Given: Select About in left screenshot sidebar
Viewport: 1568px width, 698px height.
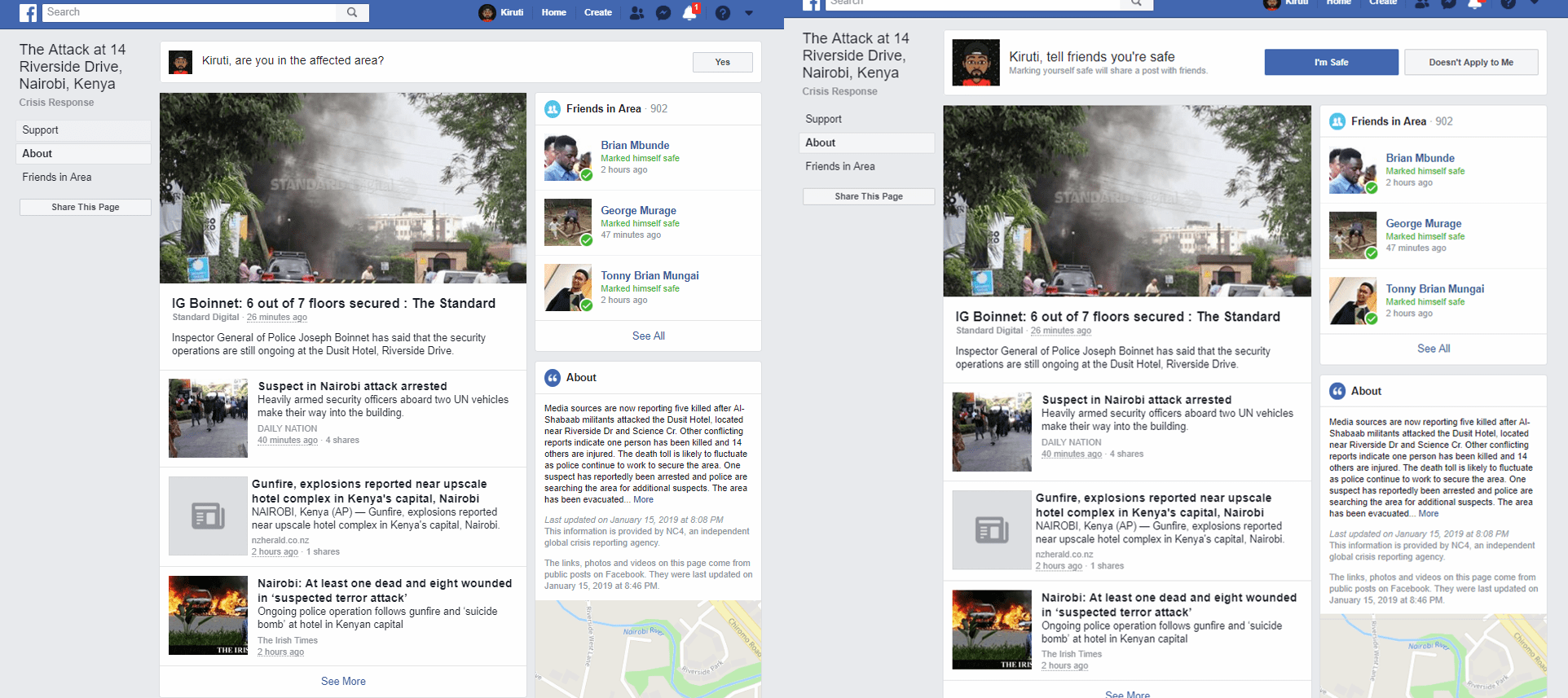Looking at the screenshot, I should pyautogui.click(x=83, y=154).
